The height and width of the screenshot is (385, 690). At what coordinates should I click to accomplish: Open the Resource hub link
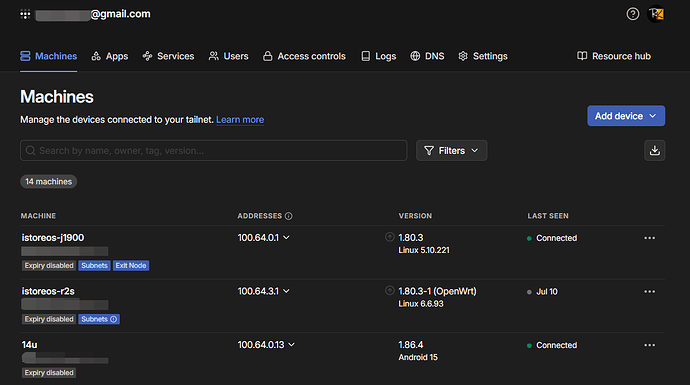pos(614,56)
